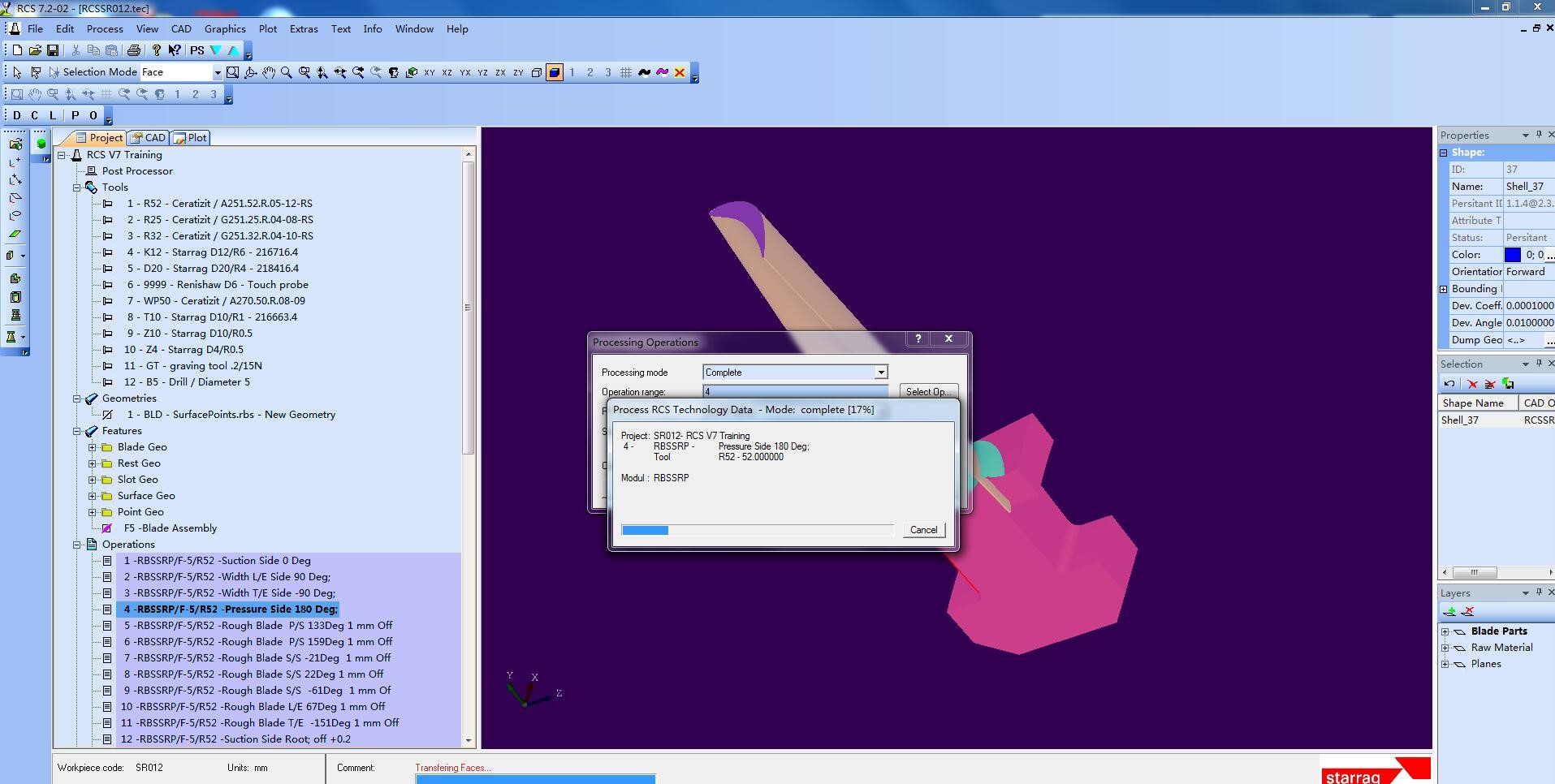Click the Operation range input field
The width and height of the screenshot is (1555, 784).
click(x=795, y=391)
